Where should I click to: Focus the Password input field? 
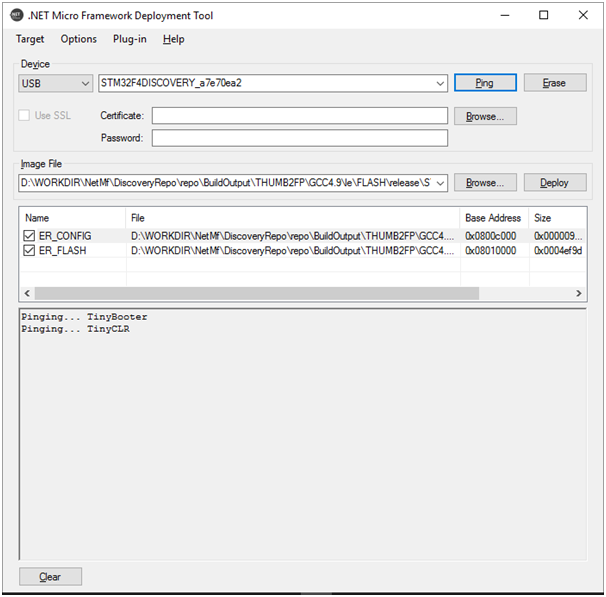300,138
